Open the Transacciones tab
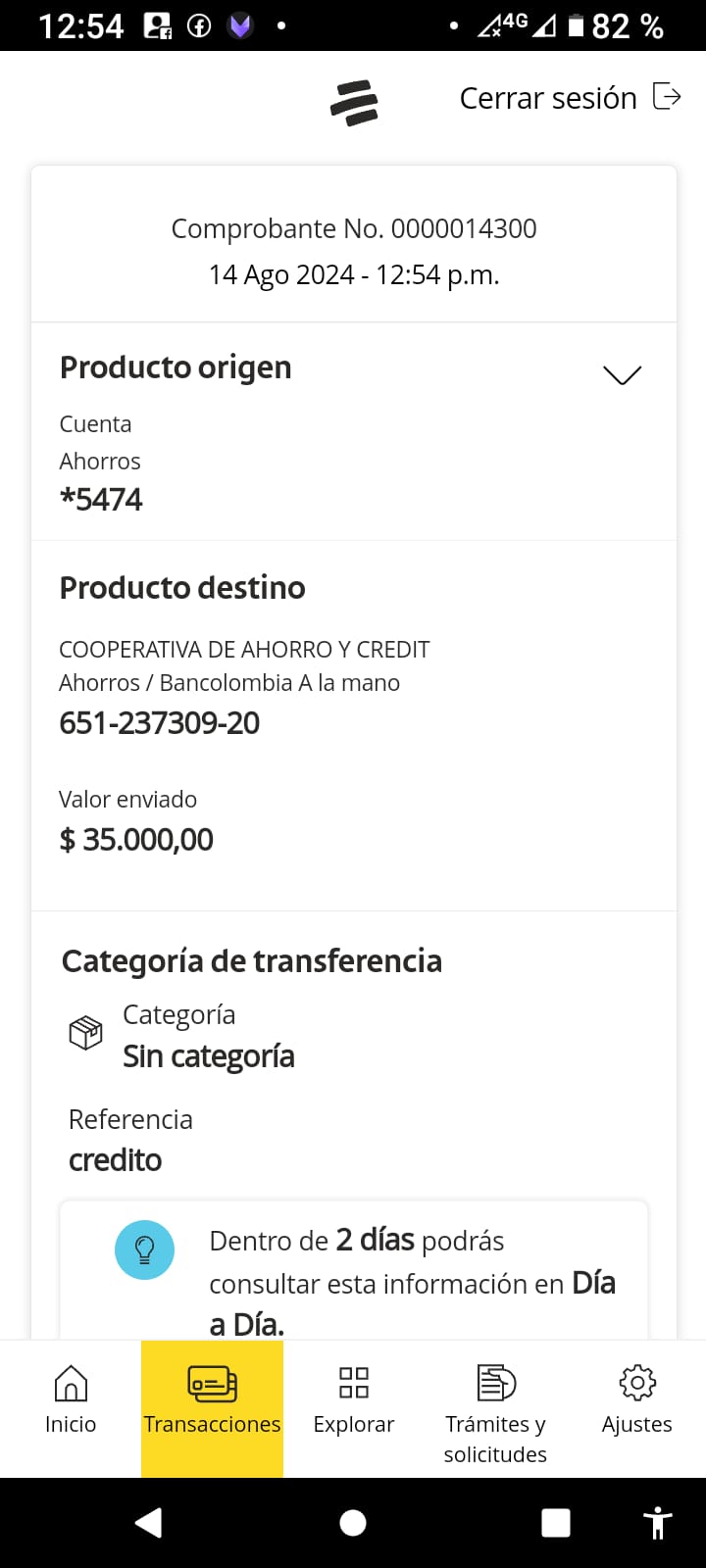 [212, 1401]
